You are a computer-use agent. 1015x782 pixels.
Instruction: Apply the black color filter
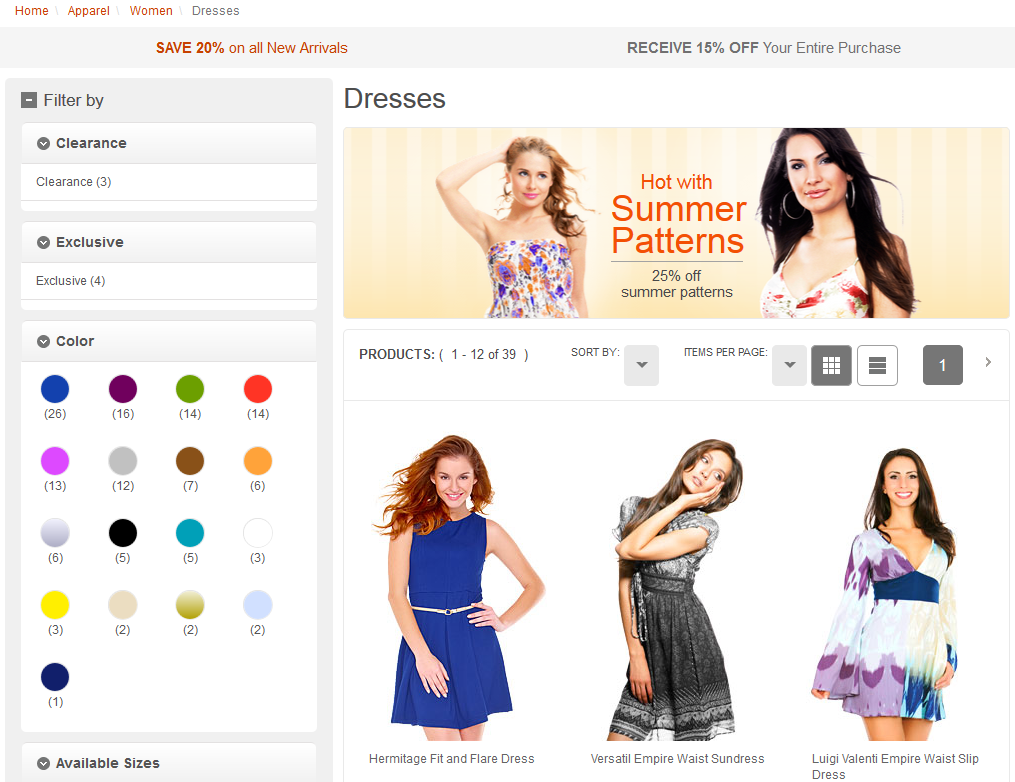[x=122, y=531]
